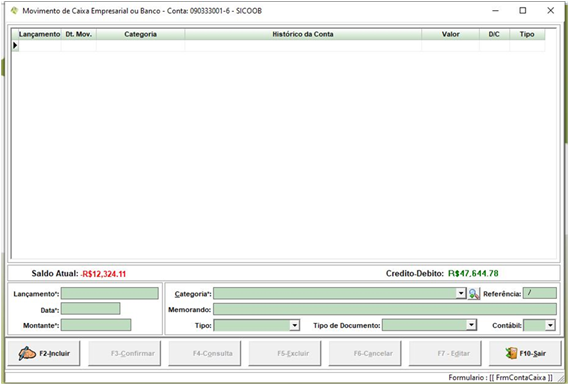570x385 pixels.
Task: Click the Credito-Debito value R$47,644.78
Action: click(x=473, y=273)
